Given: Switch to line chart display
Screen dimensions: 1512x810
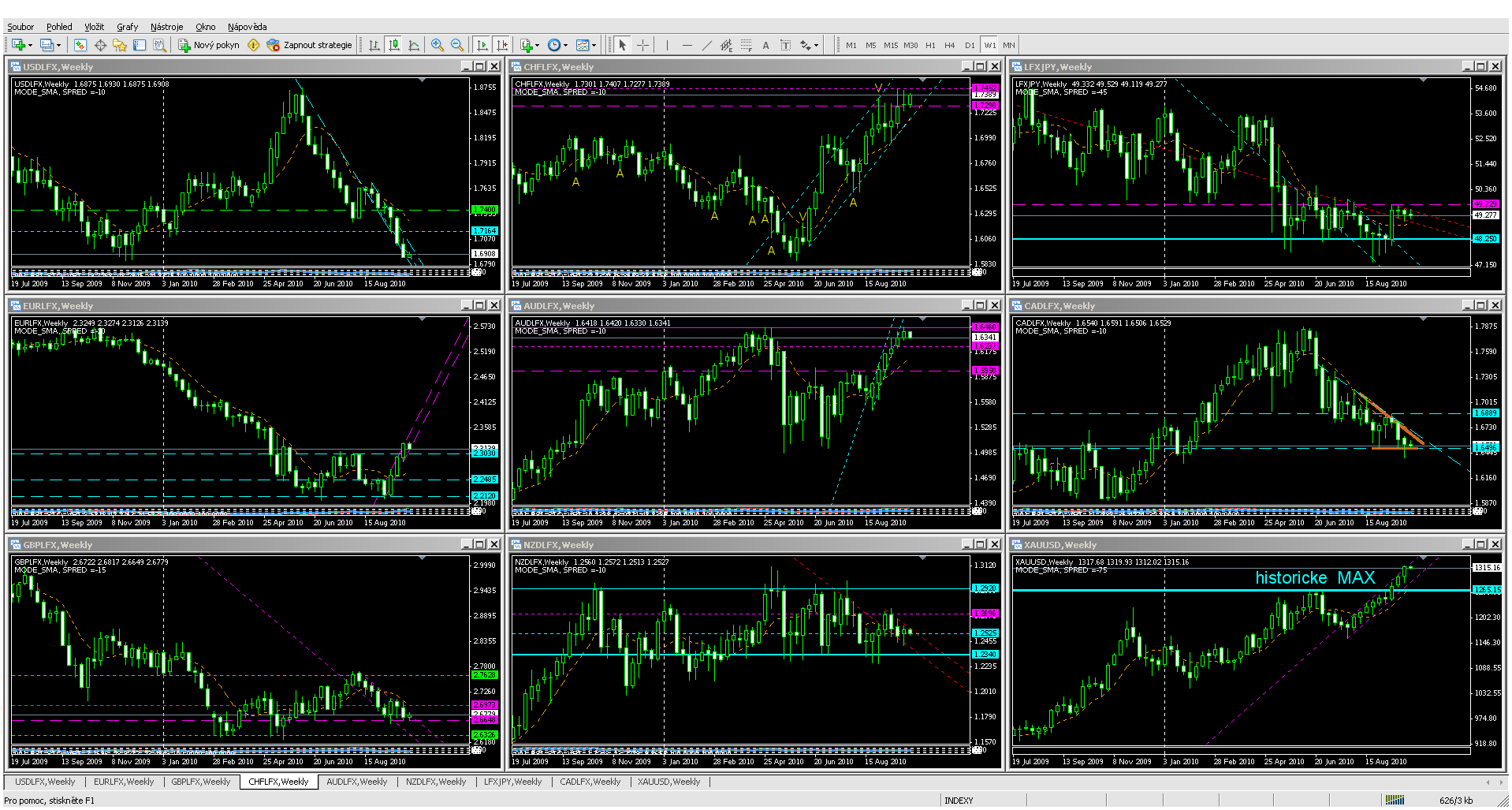Looking at the screenshot, I should (414, 45).
